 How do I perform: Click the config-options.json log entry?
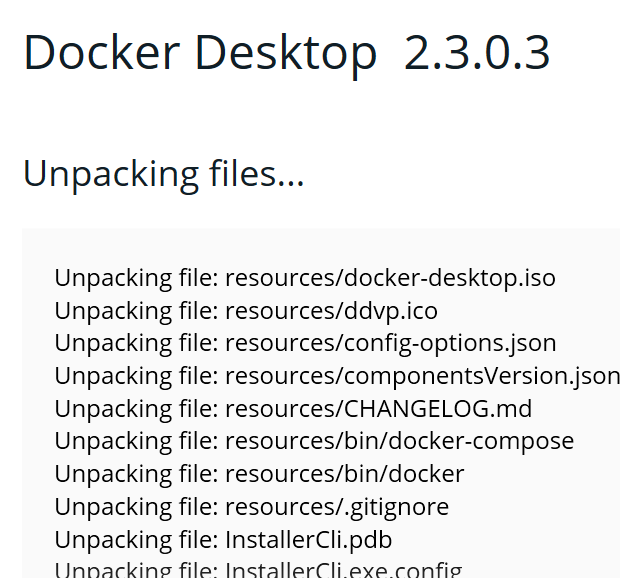(x=305, y=344)
